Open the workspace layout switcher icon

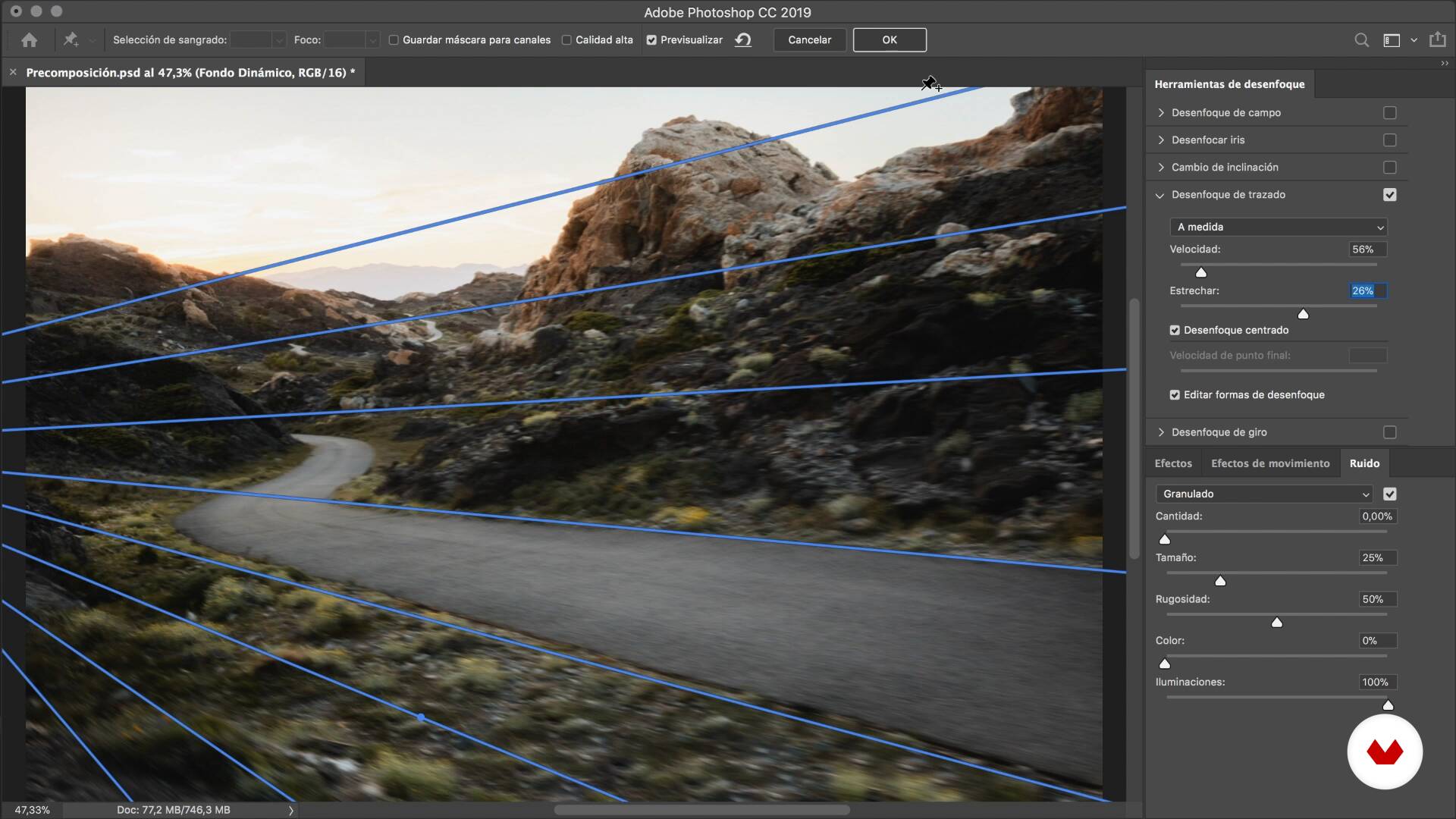point(1392,40)
